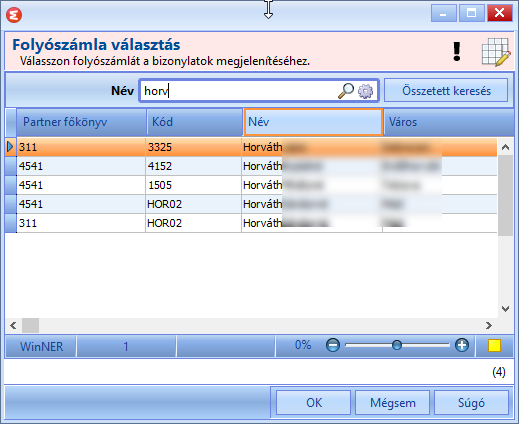Viewport: 519px width, 424px height.
Task: Click the yellow square status indicator
Action: 494,345
